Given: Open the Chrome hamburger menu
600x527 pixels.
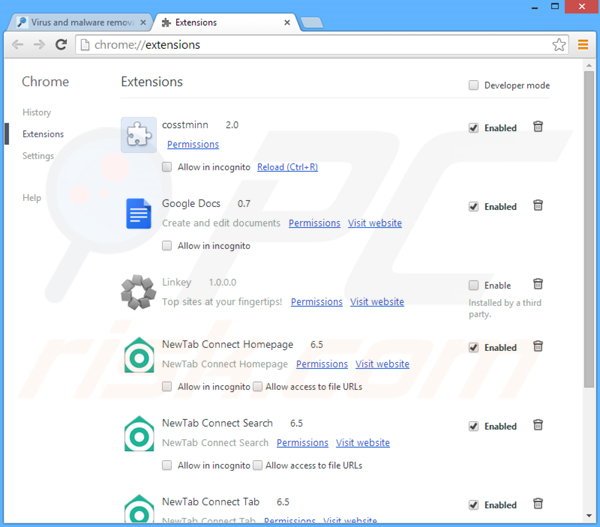Looking at the screenshot, I should point(583,45).
